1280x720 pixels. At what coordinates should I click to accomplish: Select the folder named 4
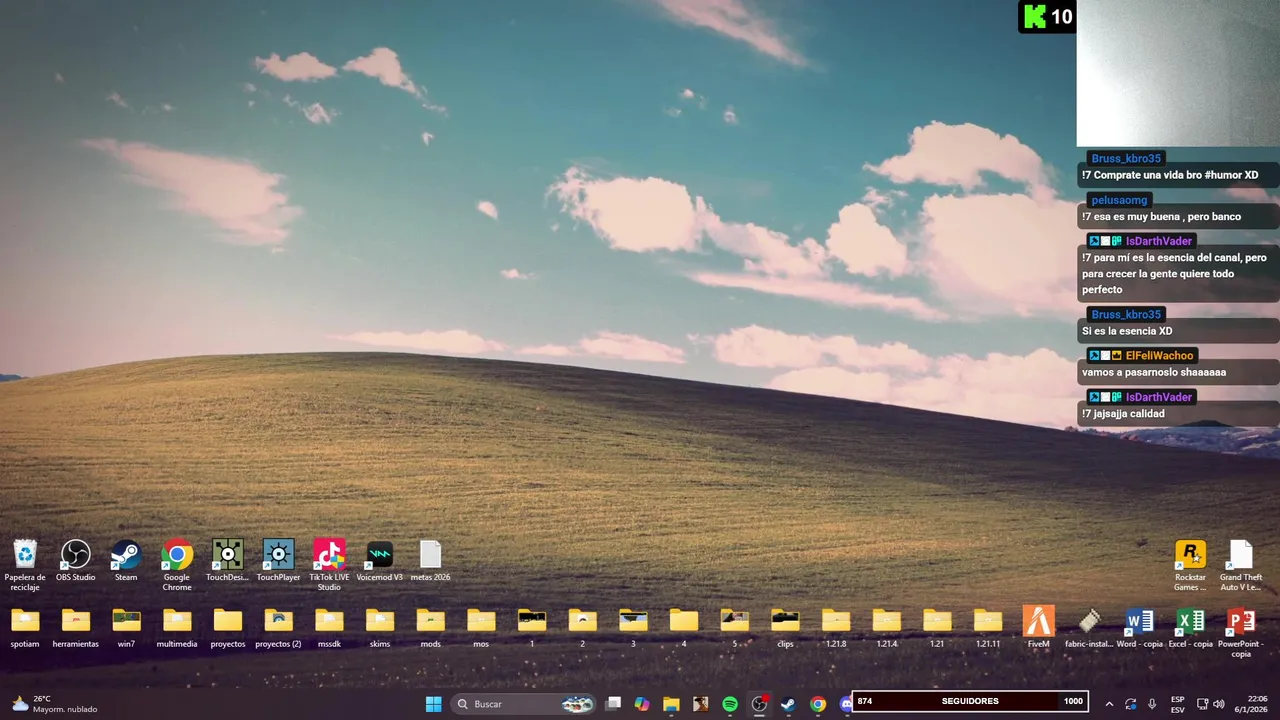[684, 628]
